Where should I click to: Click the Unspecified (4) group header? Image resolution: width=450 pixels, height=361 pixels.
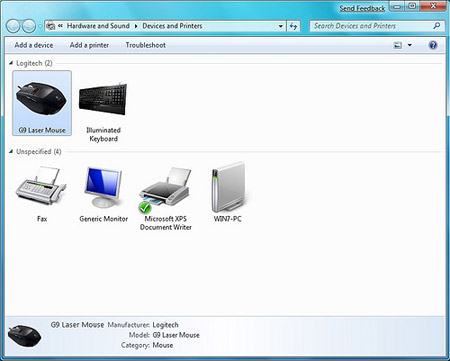click(39, 152)
